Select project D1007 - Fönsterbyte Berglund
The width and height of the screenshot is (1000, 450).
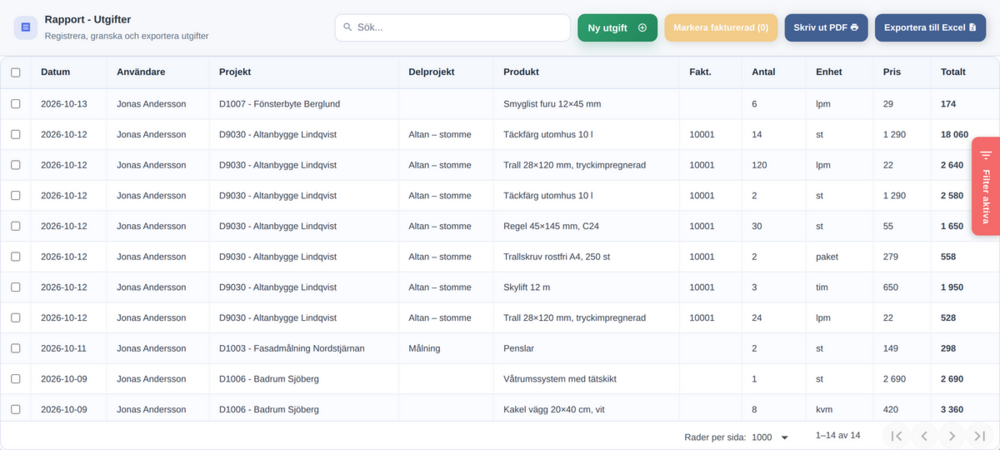point(279,104)
